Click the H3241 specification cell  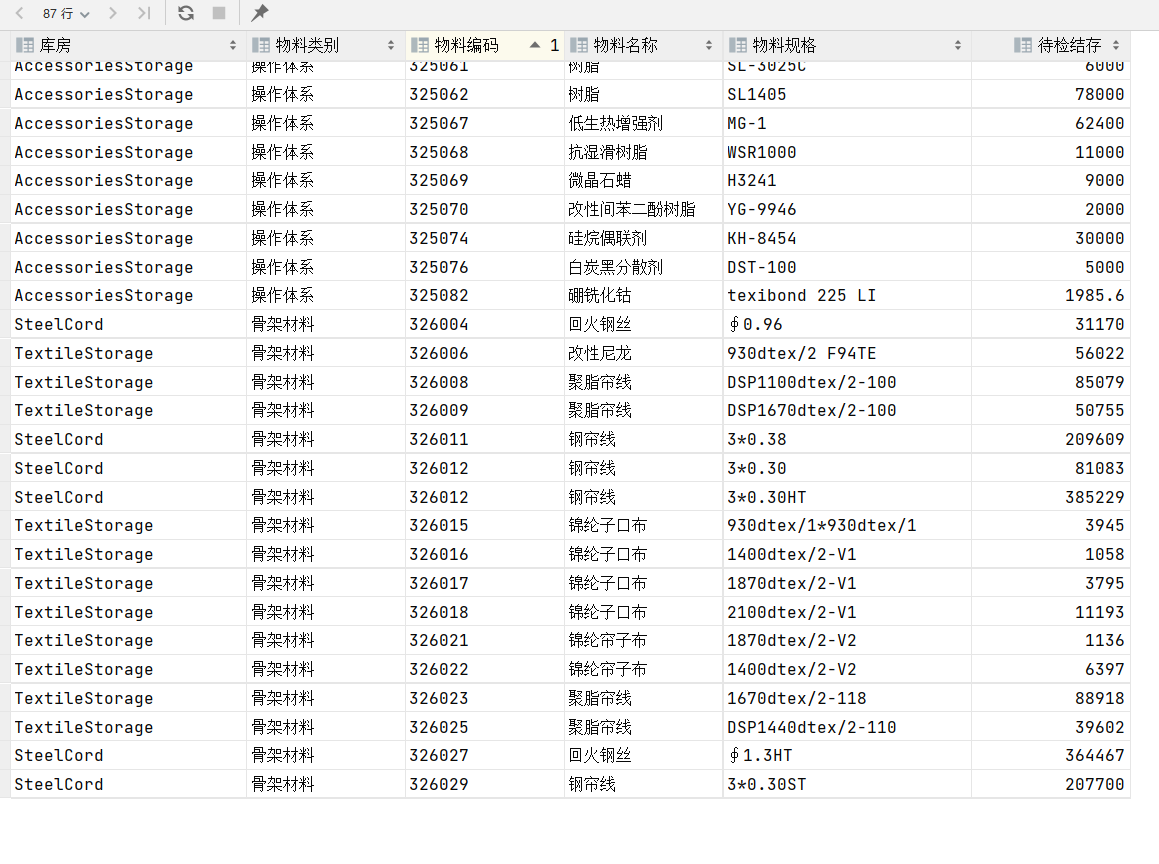point(847,180)
